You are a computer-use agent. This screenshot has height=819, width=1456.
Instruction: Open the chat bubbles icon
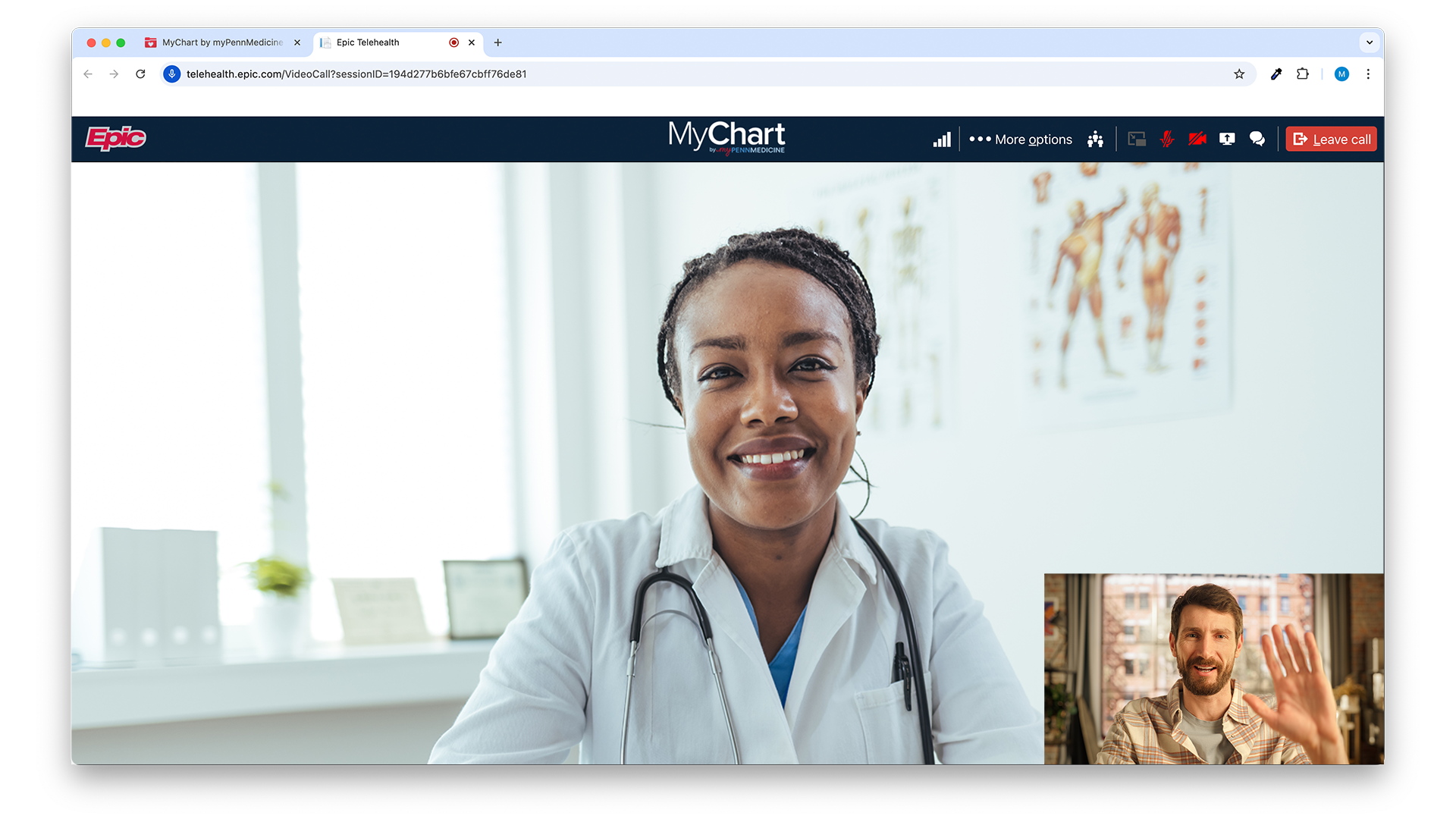(x=1257, y=139)
